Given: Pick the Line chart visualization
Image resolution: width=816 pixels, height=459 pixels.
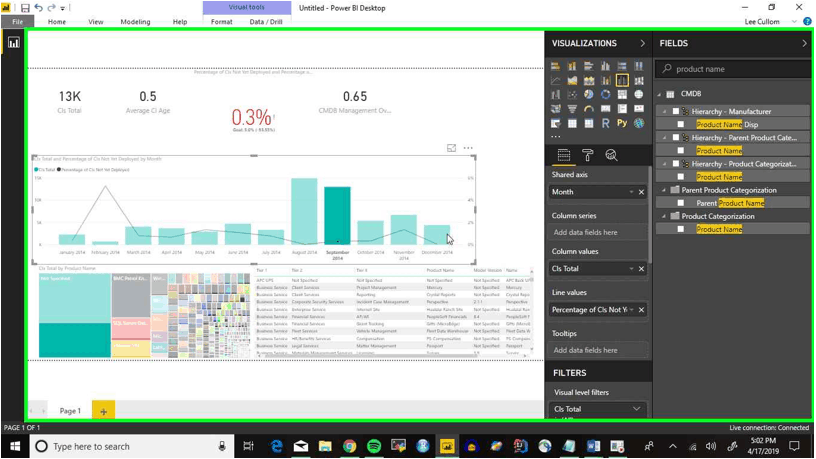Looking at the screenshot, I should [x=556, y=80].
